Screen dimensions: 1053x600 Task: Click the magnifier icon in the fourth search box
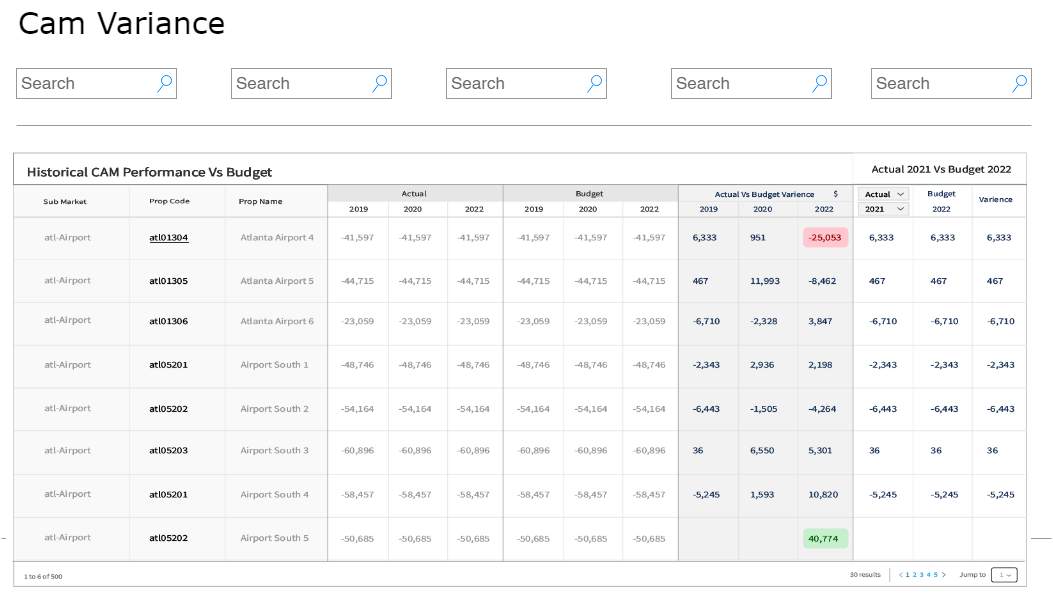point(820,84)
